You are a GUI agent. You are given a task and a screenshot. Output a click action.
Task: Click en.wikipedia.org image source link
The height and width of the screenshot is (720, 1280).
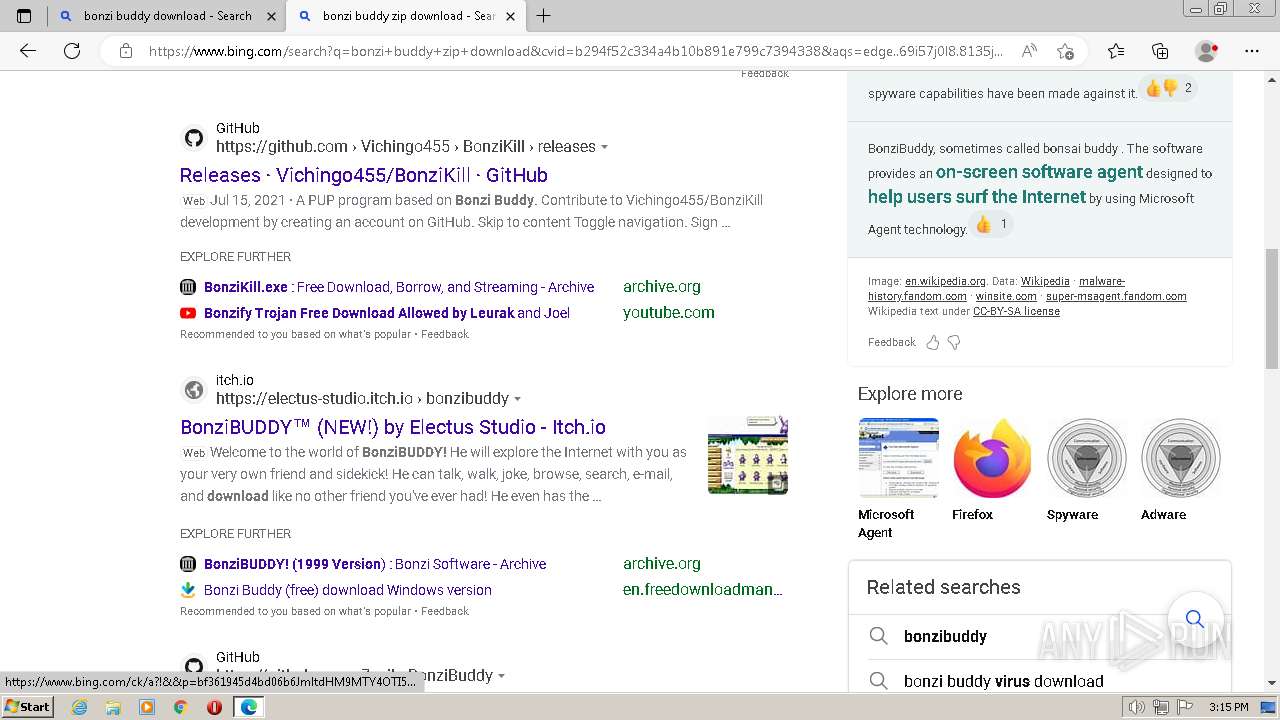(945, 282)
